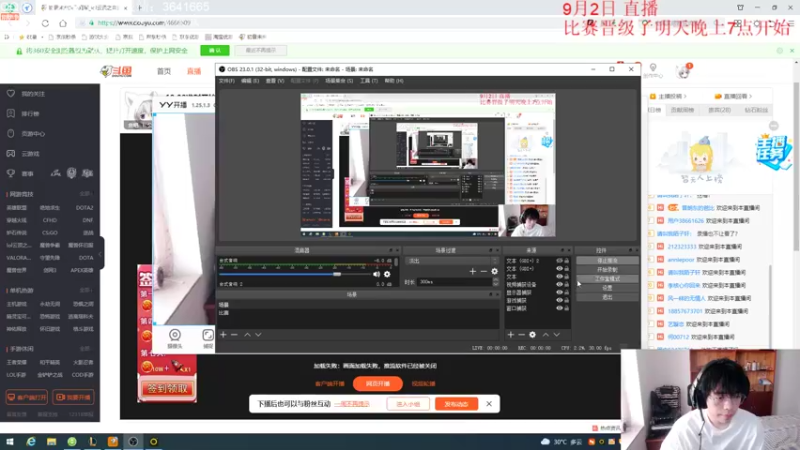The width and height of the screenshot is (800, 450).
Task: Click the OBS mixer panel scrollbar
Action: 396,262
